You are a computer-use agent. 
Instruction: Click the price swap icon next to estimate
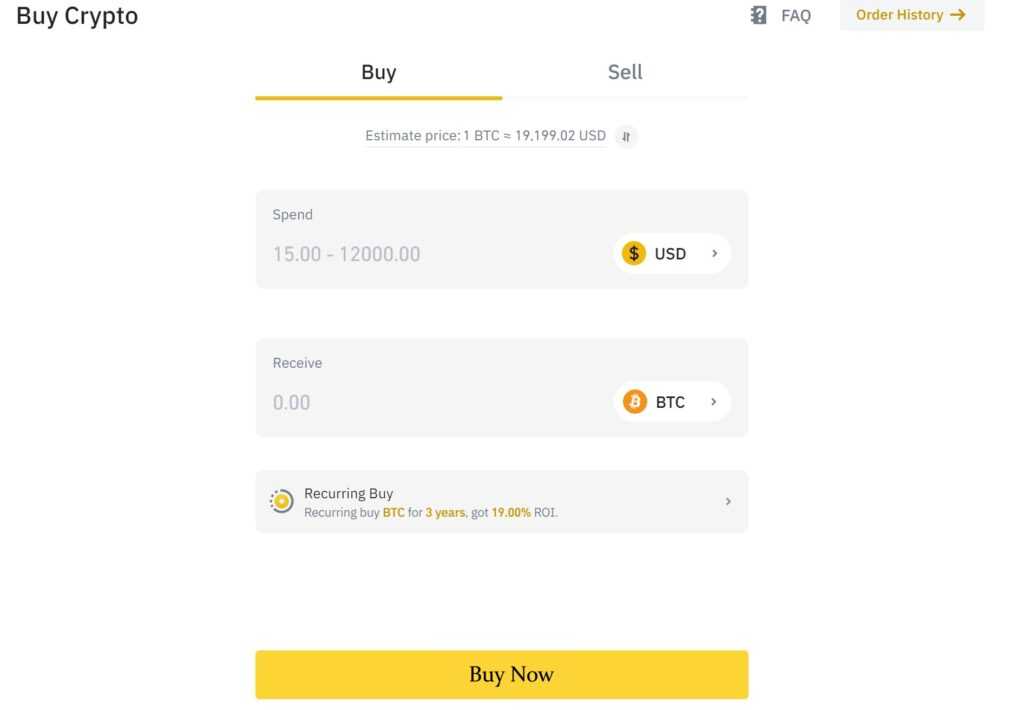click(x=626, y=136)
